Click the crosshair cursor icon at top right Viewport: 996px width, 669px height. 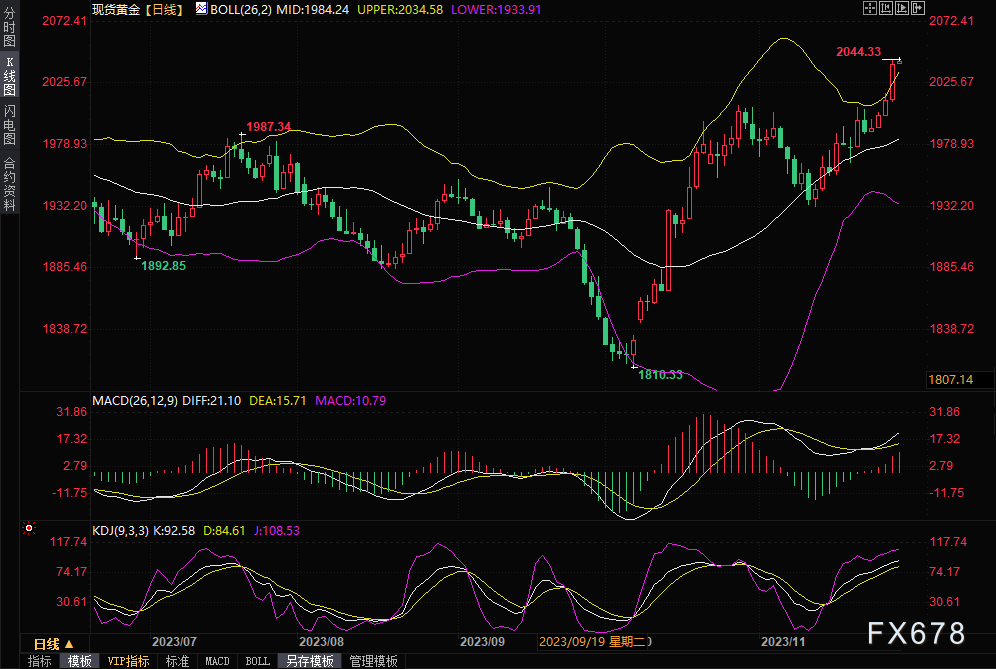pos(870,8)
